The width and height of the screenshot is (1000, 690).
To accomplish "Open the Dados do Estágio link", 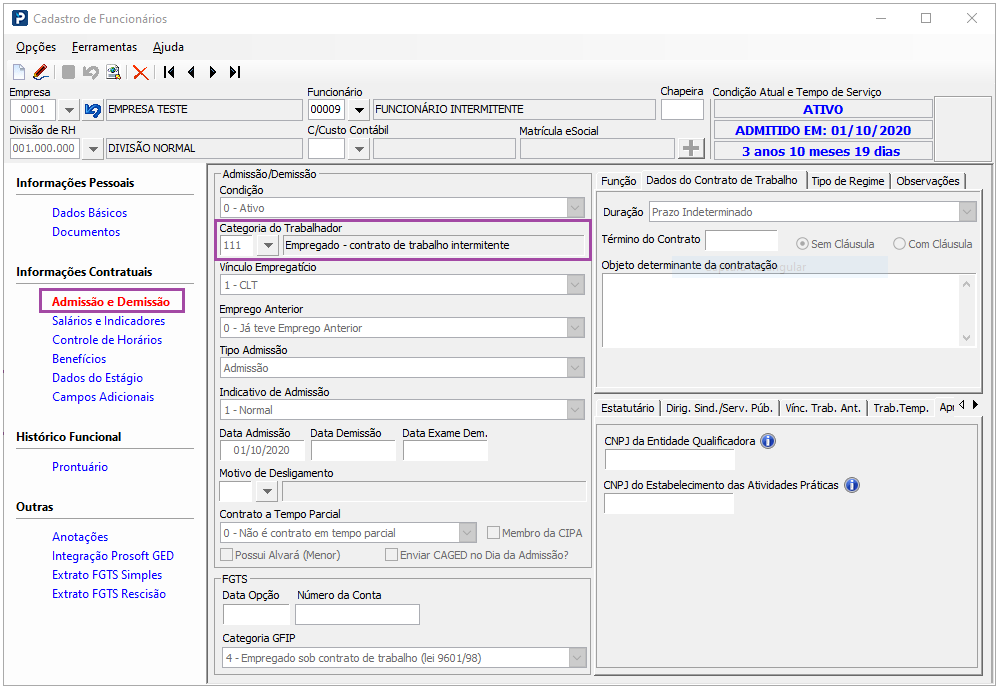I will pyautogui.click(x=98, y=378).
